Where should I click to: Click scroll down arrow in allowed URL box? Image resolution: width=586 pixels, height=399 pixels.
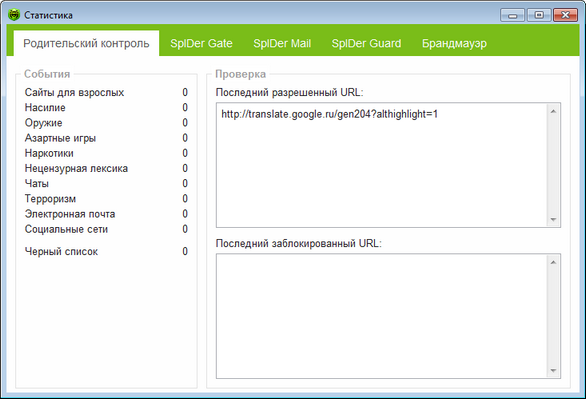click(x=553, y=220)
